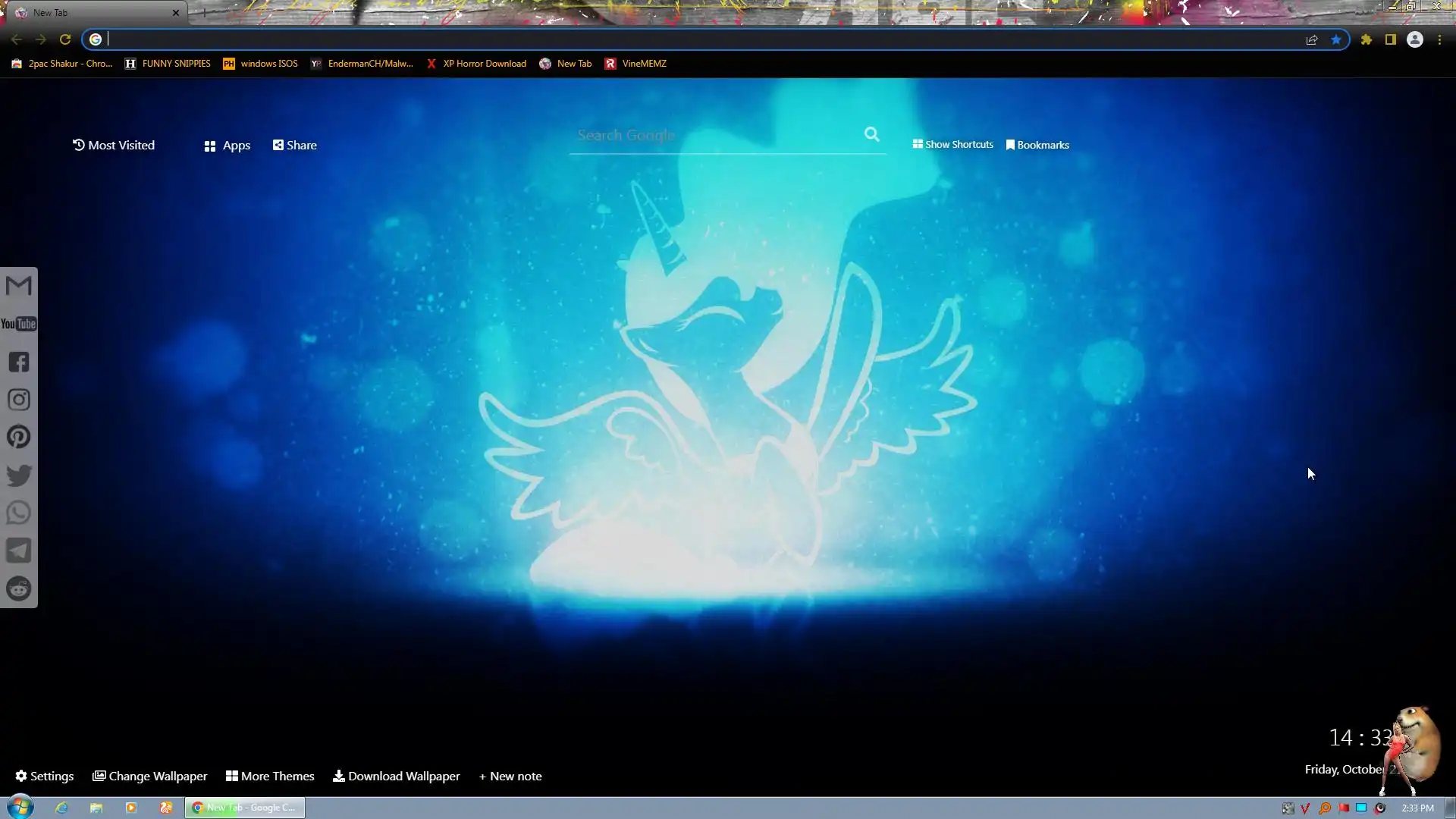Open the VineMEMZ bookmark
Image resolution: width=1456 pixels, height=819 pixels.
(x=635, y=64)
